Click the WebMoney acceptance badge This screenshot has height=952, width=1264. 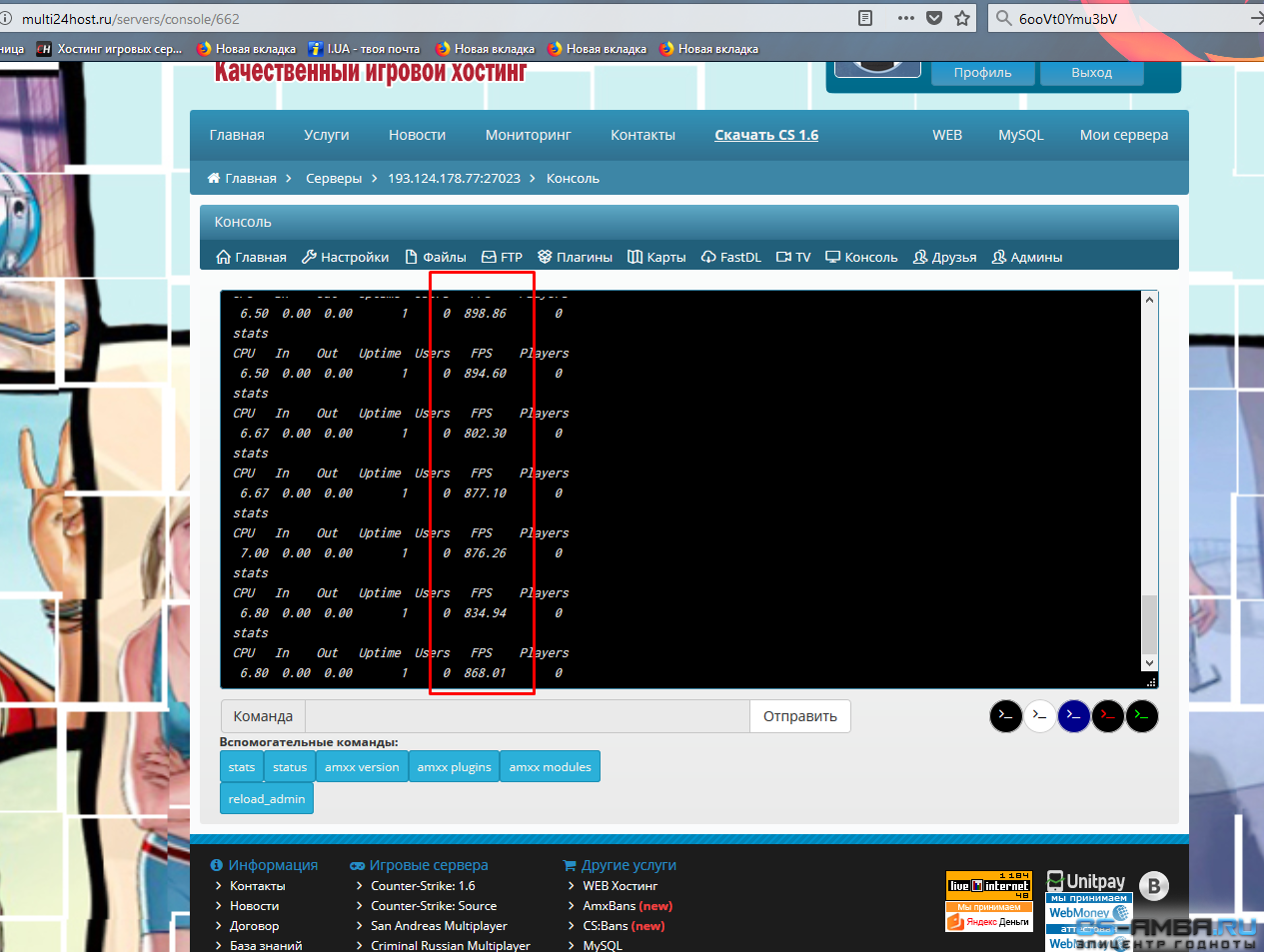click(1089, 908)
